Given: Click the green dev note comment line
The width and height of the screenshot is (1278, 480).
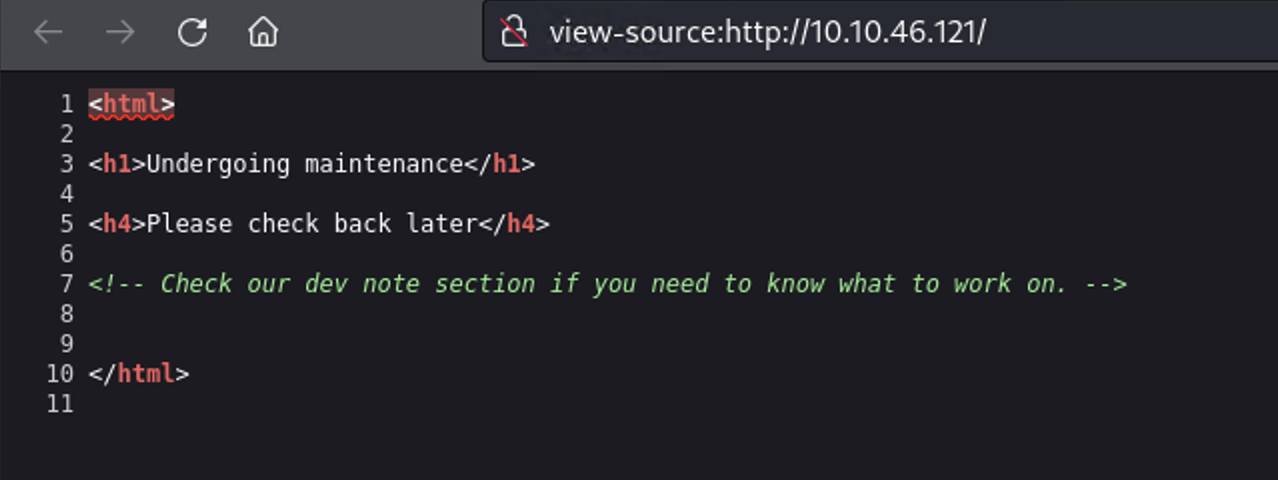Looking at the screenshot, I should coord(607,284).
